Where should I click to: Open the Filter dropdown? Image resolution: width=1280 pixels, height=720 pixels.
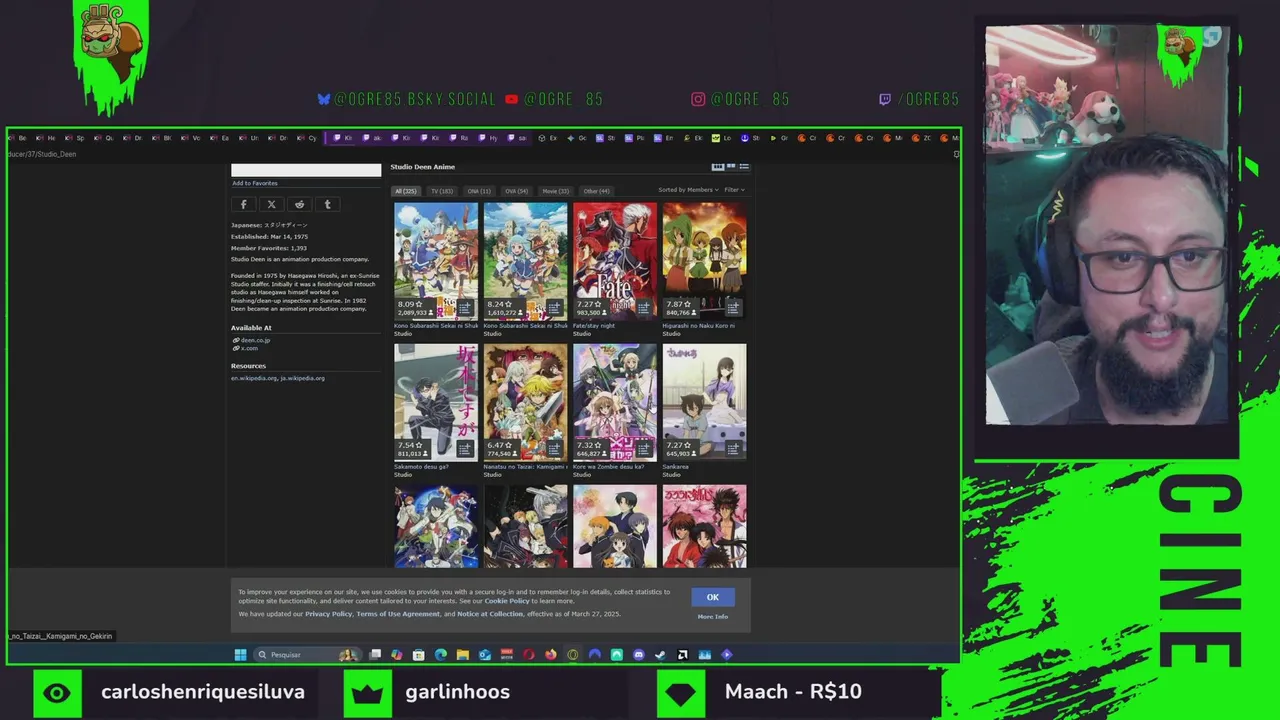pyautogui.click(x=735, y=190)
